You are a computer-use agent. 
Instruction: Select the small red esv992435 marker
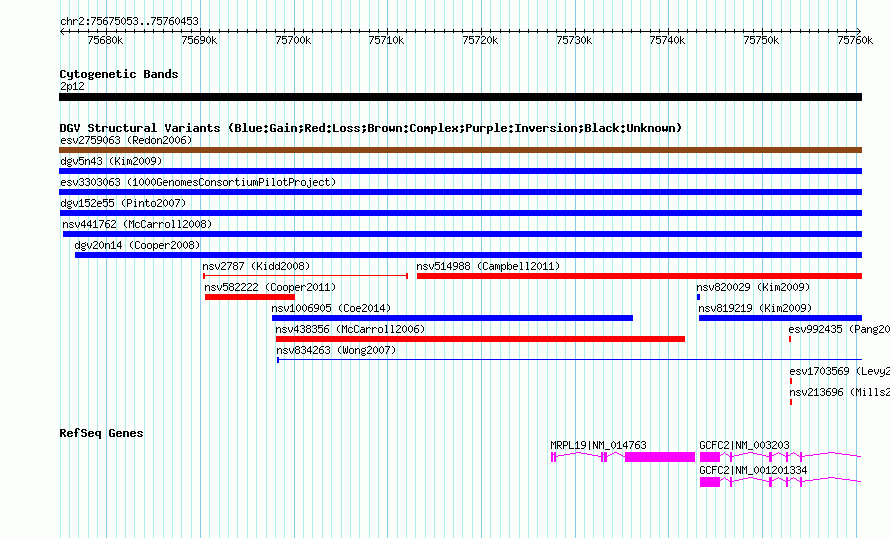point(790,339)
